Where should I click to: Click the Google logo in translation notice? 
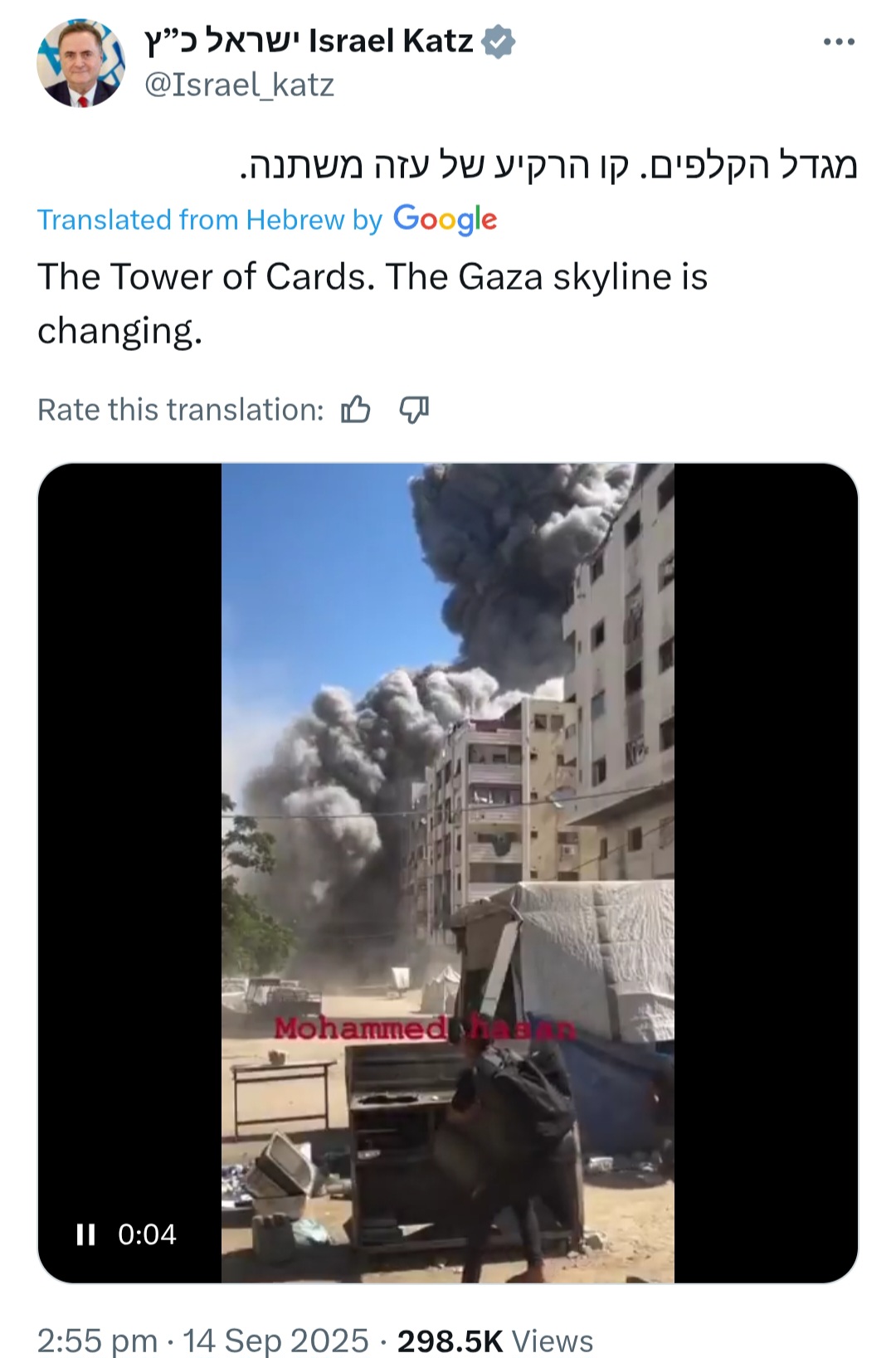[446, 220]
